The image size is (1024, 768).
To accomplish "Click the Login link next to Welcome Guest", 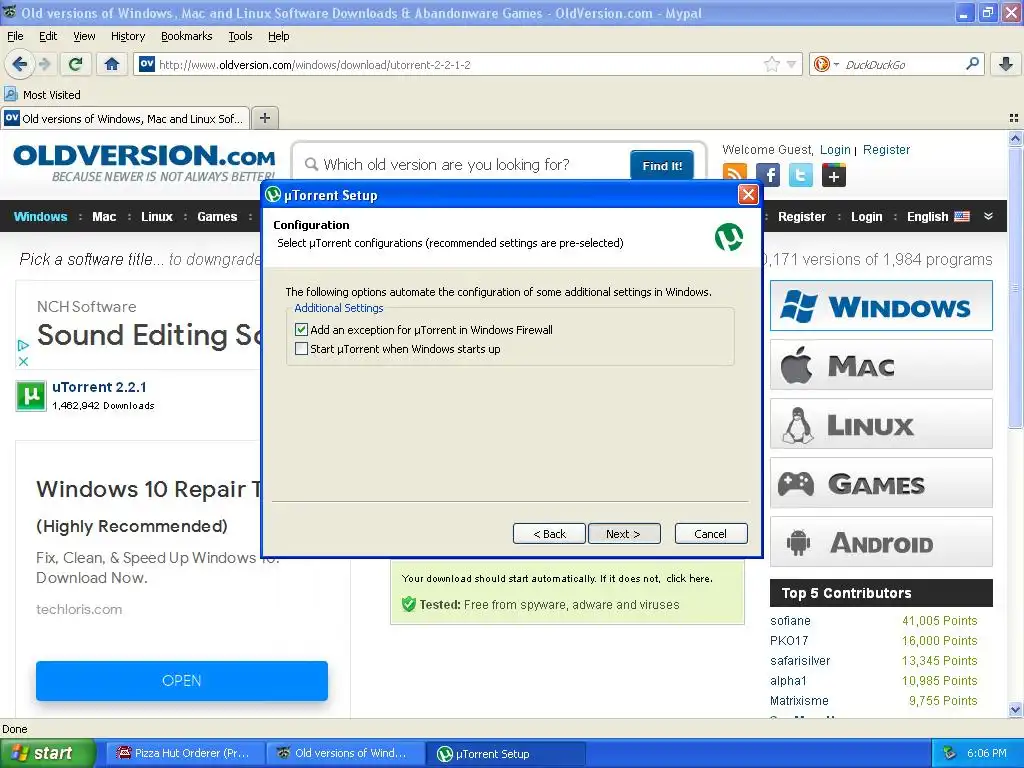I will 835,150.
